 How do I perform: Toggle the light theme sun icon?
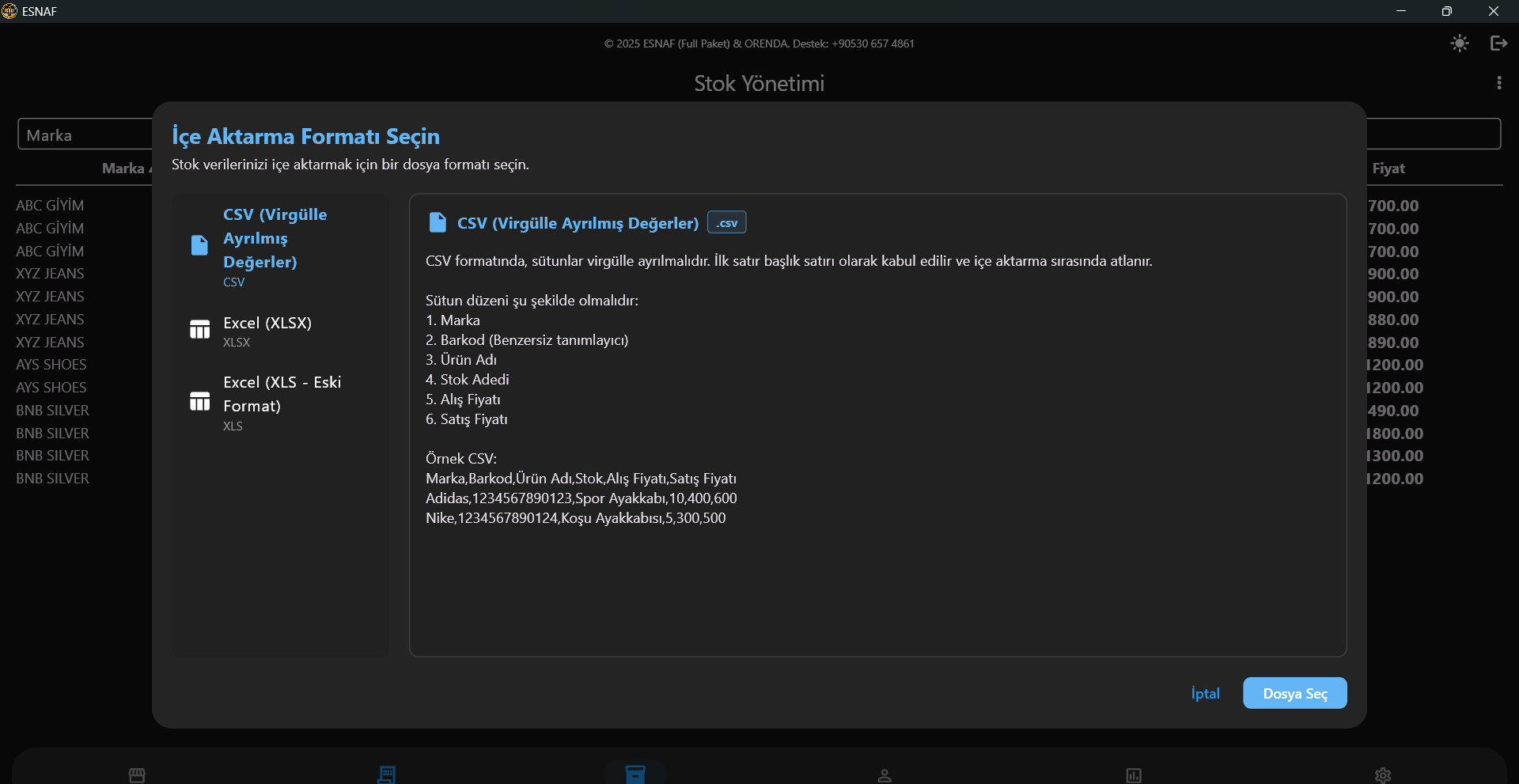(x=1460, y=44)
